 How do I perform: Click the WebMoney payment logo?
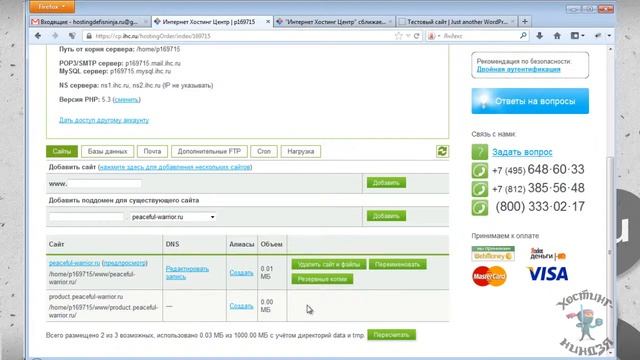pyautogui.click(x=493, y=253)
